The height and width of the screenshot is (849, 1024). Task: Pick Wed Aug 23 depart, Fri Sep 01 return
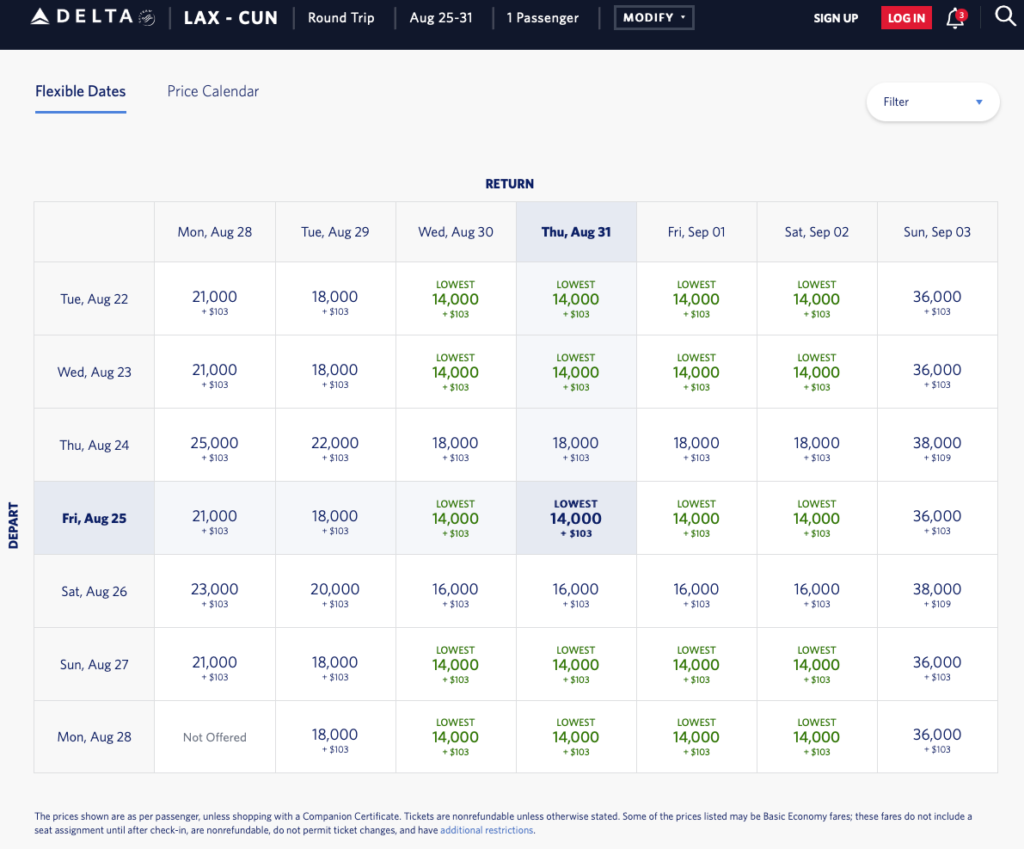[696, 372]
